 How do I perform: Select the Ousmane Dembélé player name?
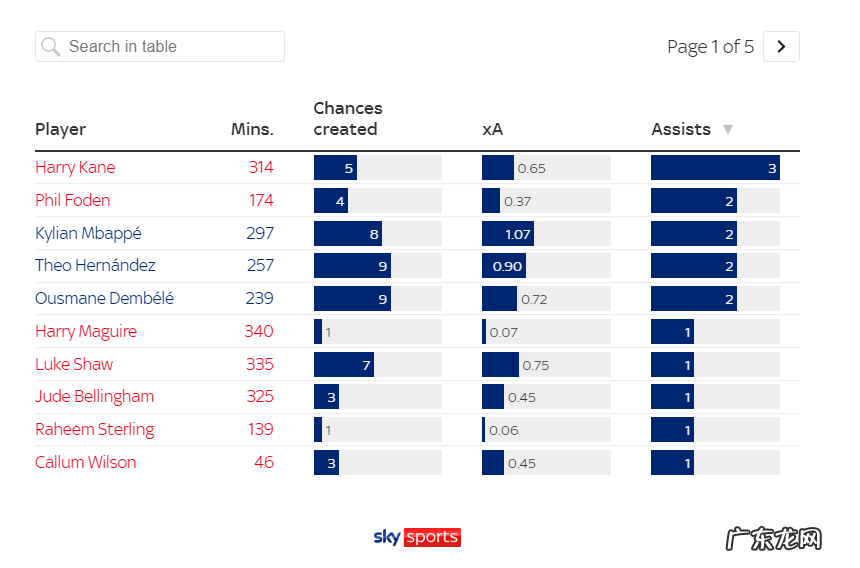pyautogui.click(x=104, y=298)
